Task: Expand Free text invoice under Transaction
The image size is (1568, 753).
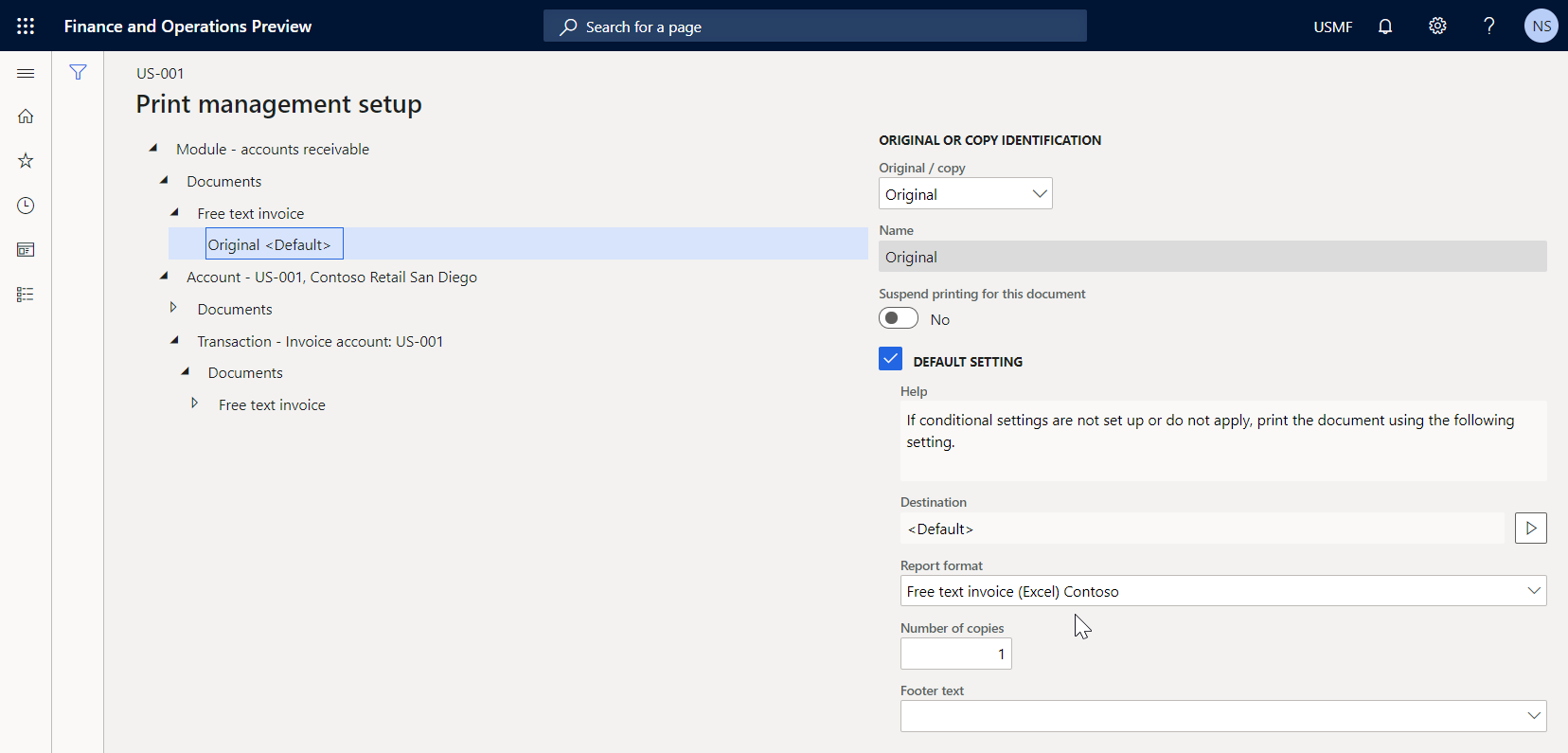Action: (195, 403)
